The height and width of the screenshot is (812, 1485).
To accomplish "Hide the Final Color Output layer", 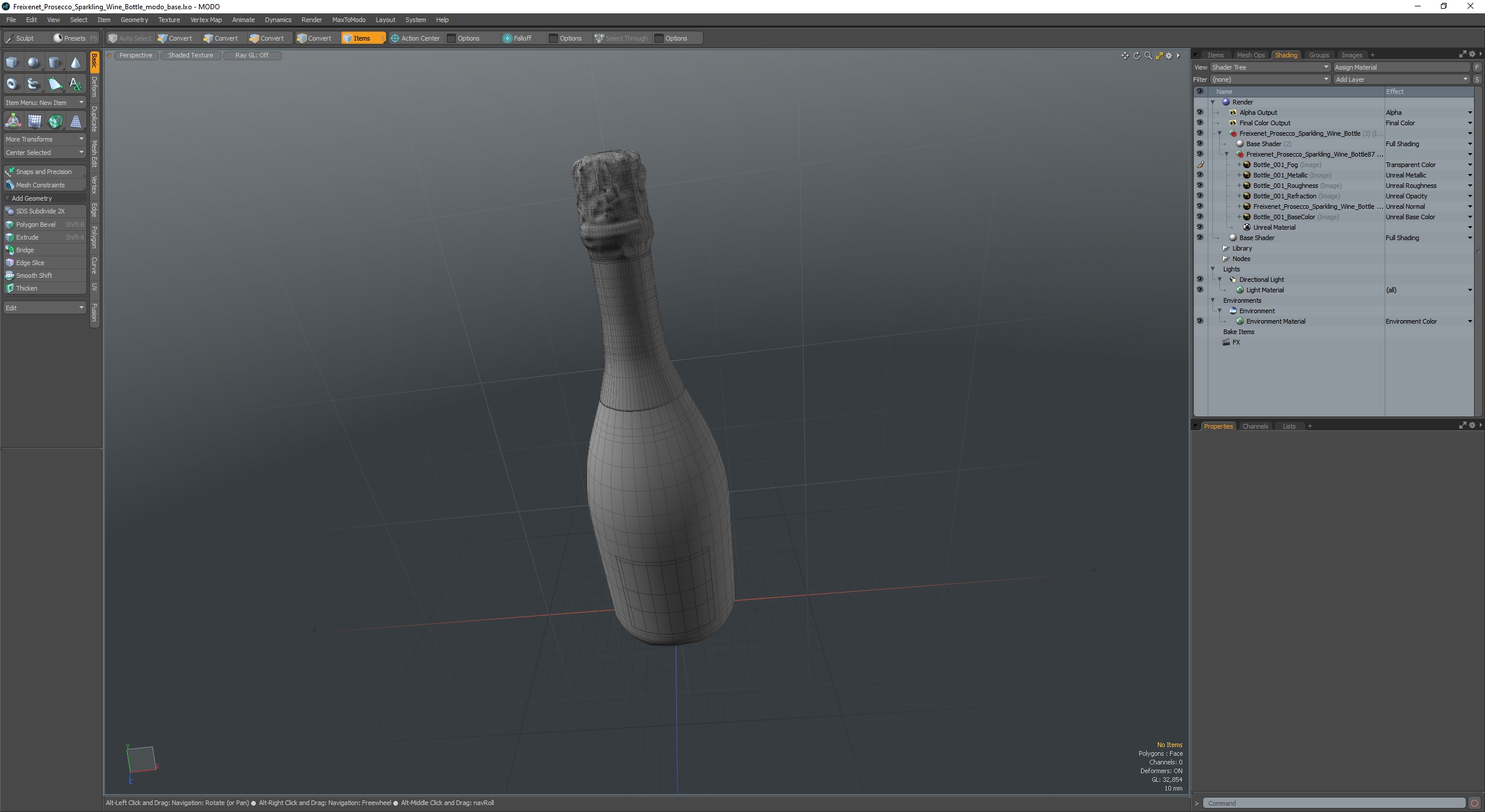I will 1200,123.
